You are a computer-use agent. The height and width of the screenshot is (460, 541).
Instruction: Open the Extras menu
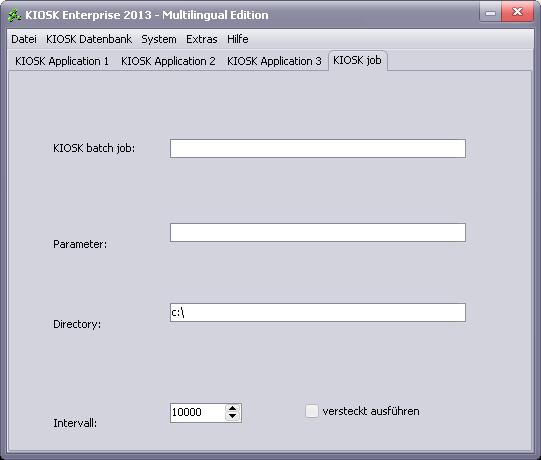(x=202, y=39)
